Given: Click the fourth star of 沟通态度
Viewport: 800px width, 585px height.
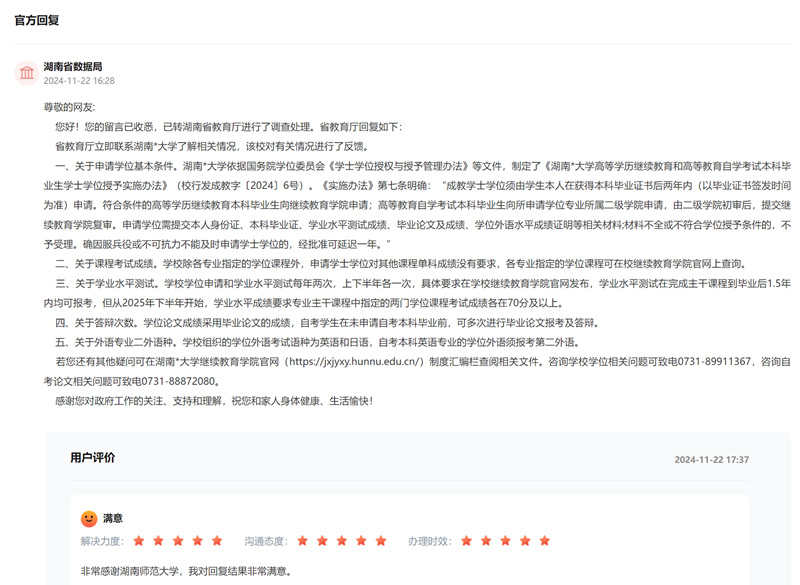Looking at the screenshot, I should (x=361, y=541).
